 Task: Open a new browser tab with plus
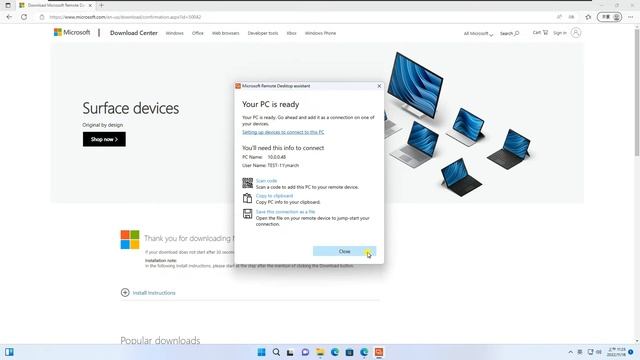[x=101, y=5]
